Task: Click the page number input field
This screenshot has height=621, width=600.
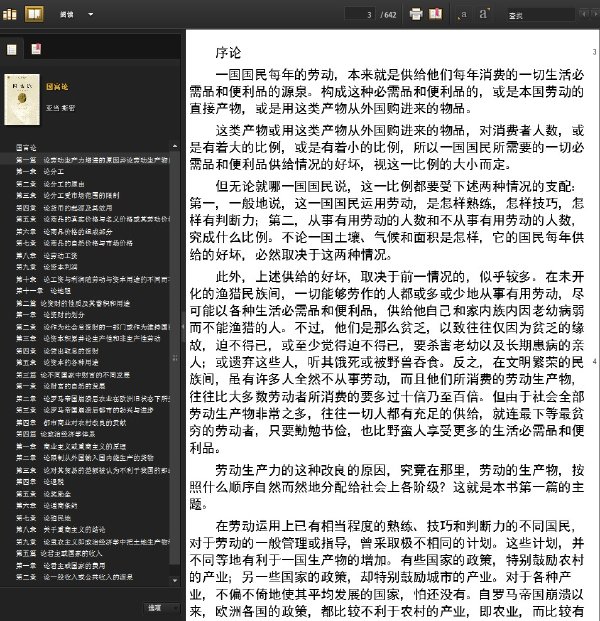Action: point(360,15)
